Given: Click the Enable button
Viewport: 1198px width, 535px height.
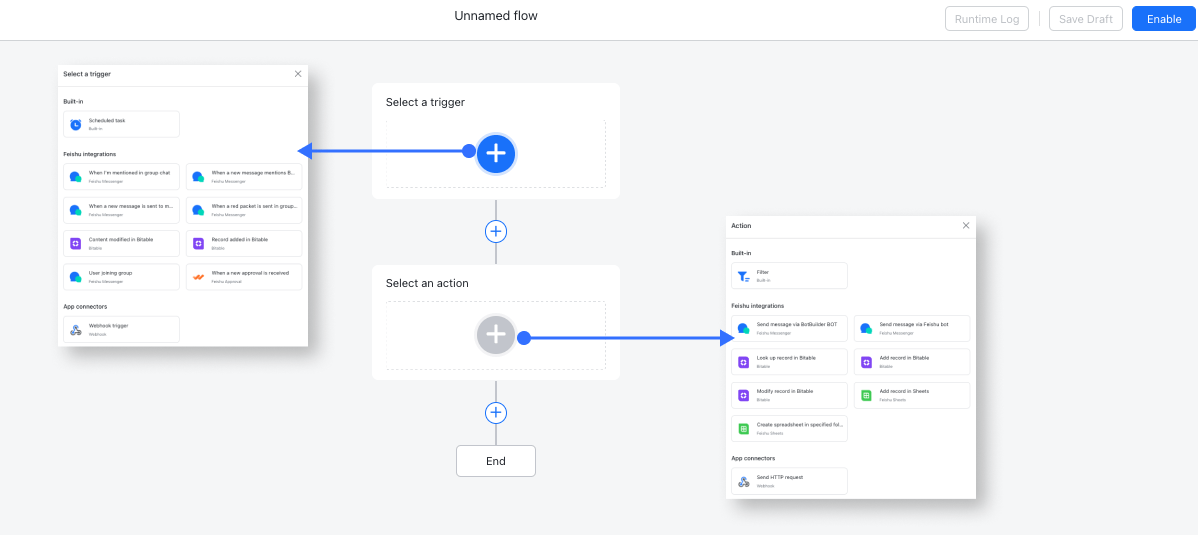Looking at the screenshot, I should coord(1163,19).
